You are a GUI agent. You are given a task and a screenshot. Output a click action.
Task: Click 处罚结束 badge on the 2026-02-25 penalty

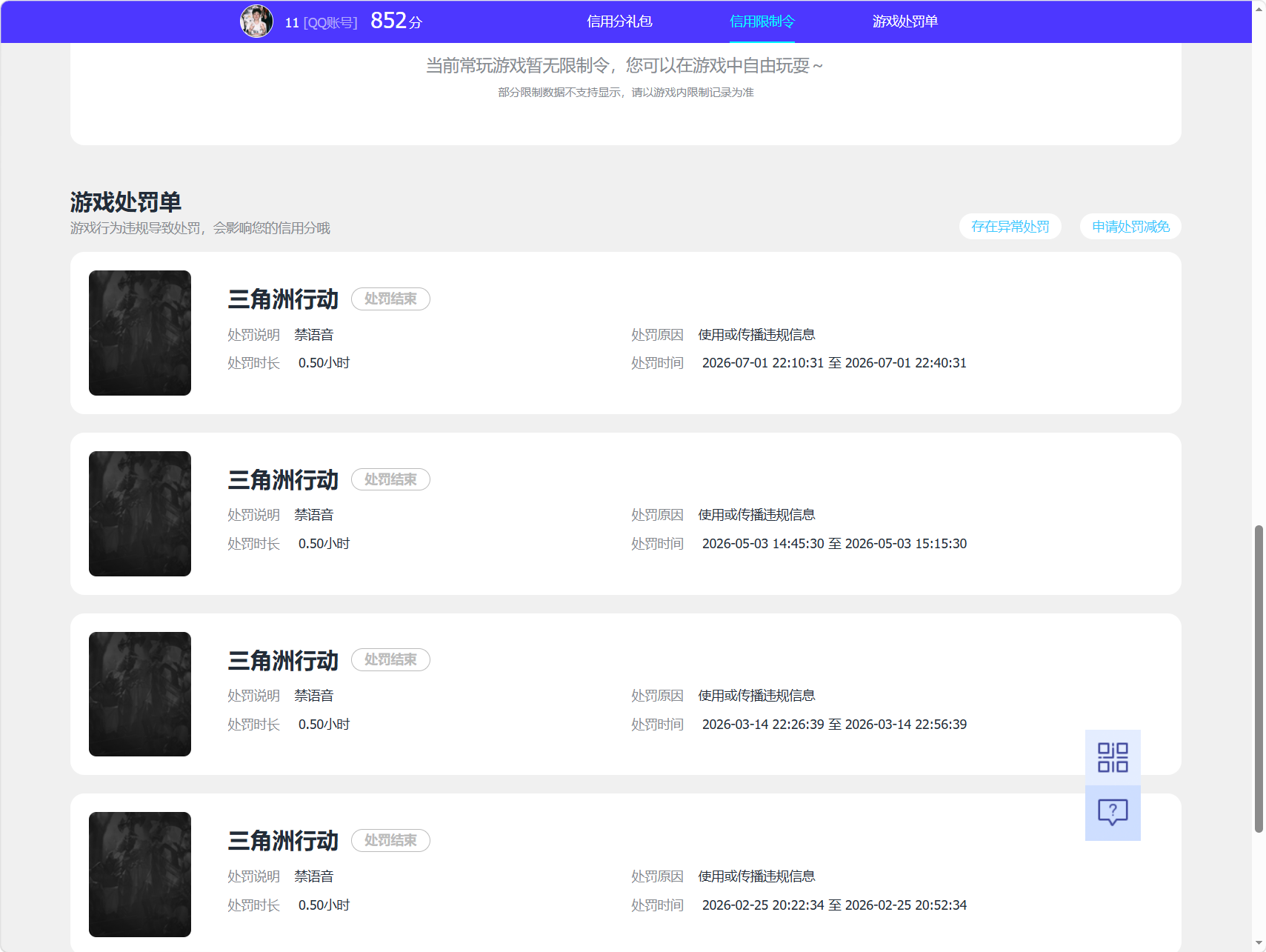390,840
